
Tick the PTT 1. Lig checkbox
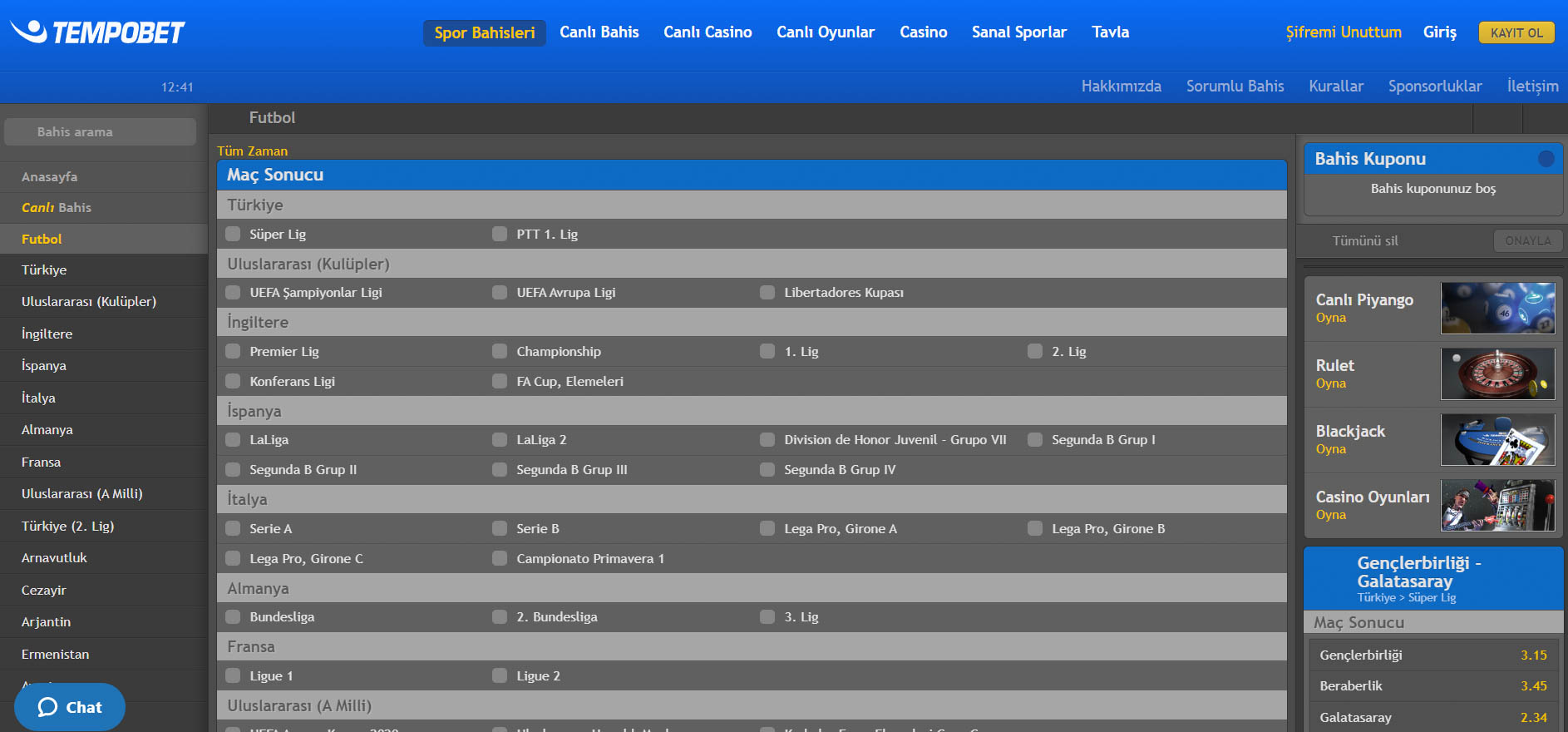[x=500, y=234]
